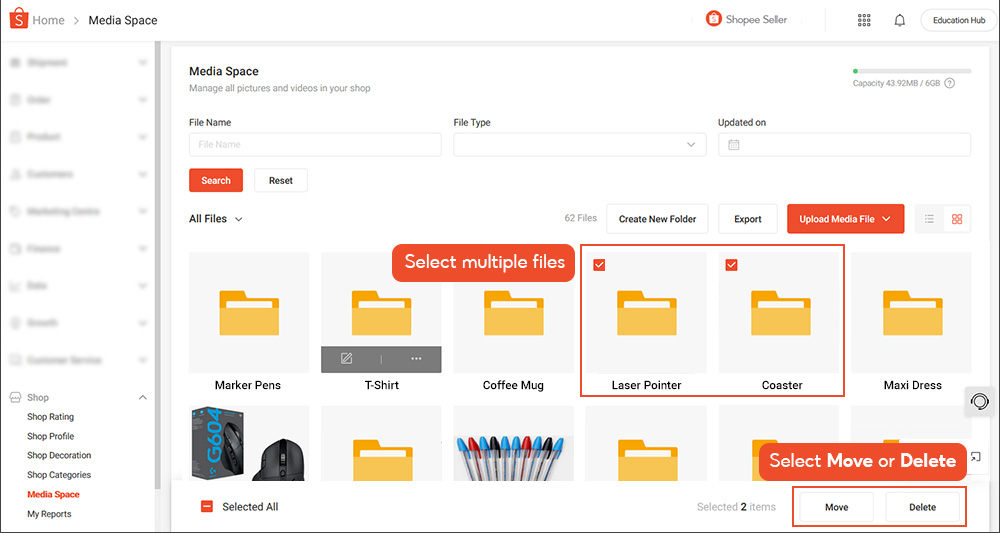Go to Shop Profile

point(50,436)
